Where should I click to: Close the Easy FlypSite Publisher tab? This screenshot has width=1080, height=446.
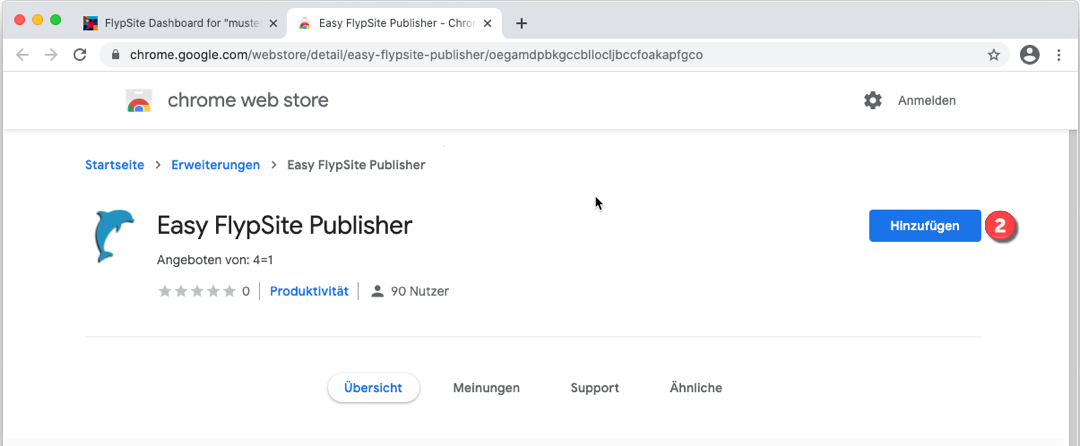coord(488,23)
